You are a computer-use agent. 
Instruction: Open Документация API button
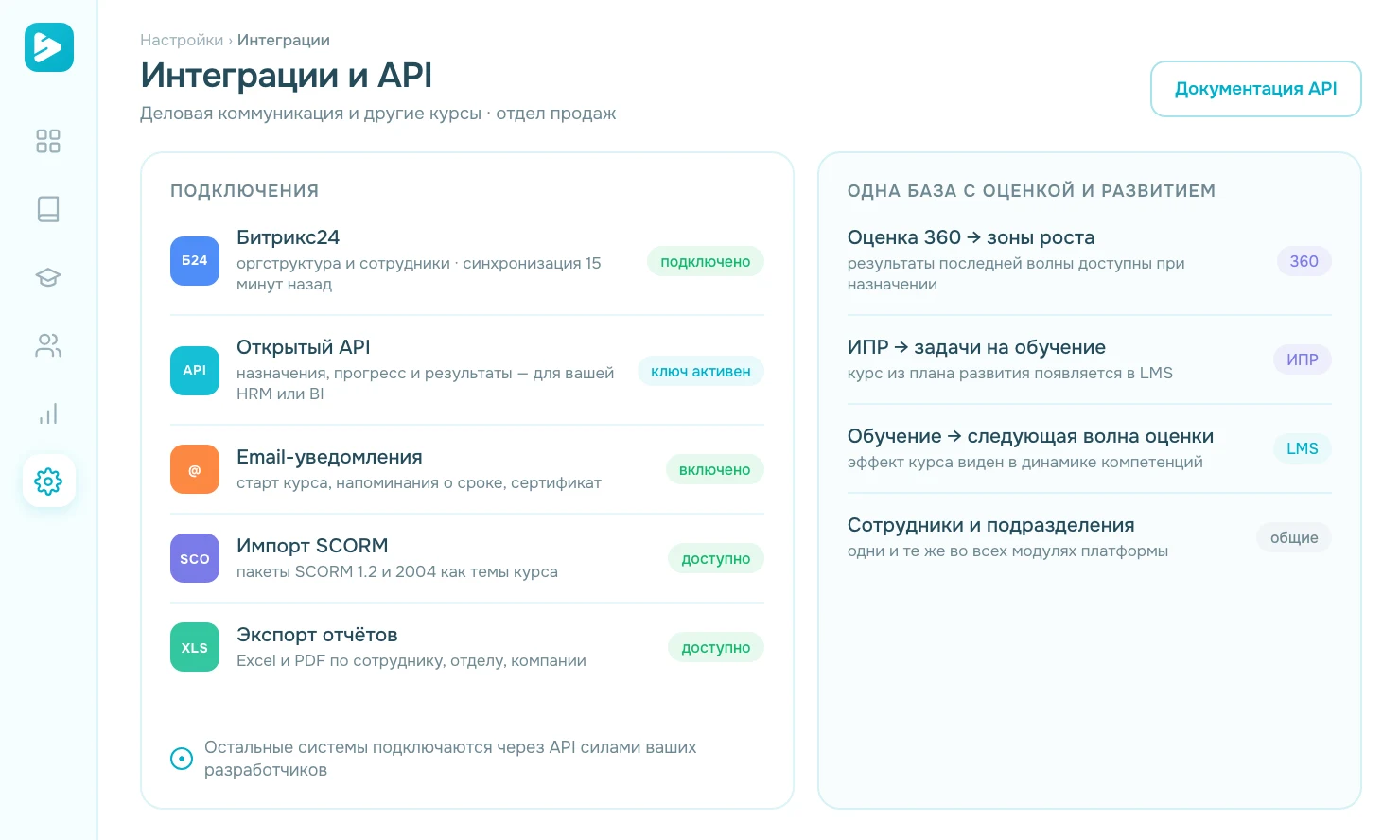1255,89
